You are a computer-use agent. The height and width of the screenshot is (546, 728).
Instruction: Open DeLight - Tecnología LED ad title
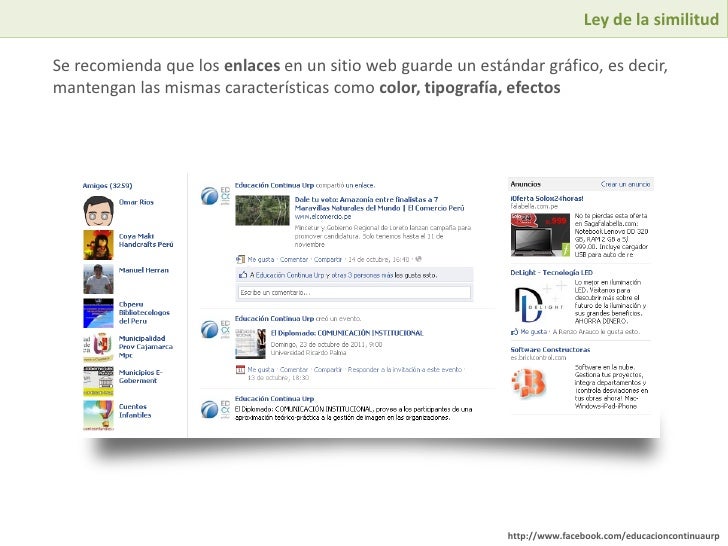552,273
